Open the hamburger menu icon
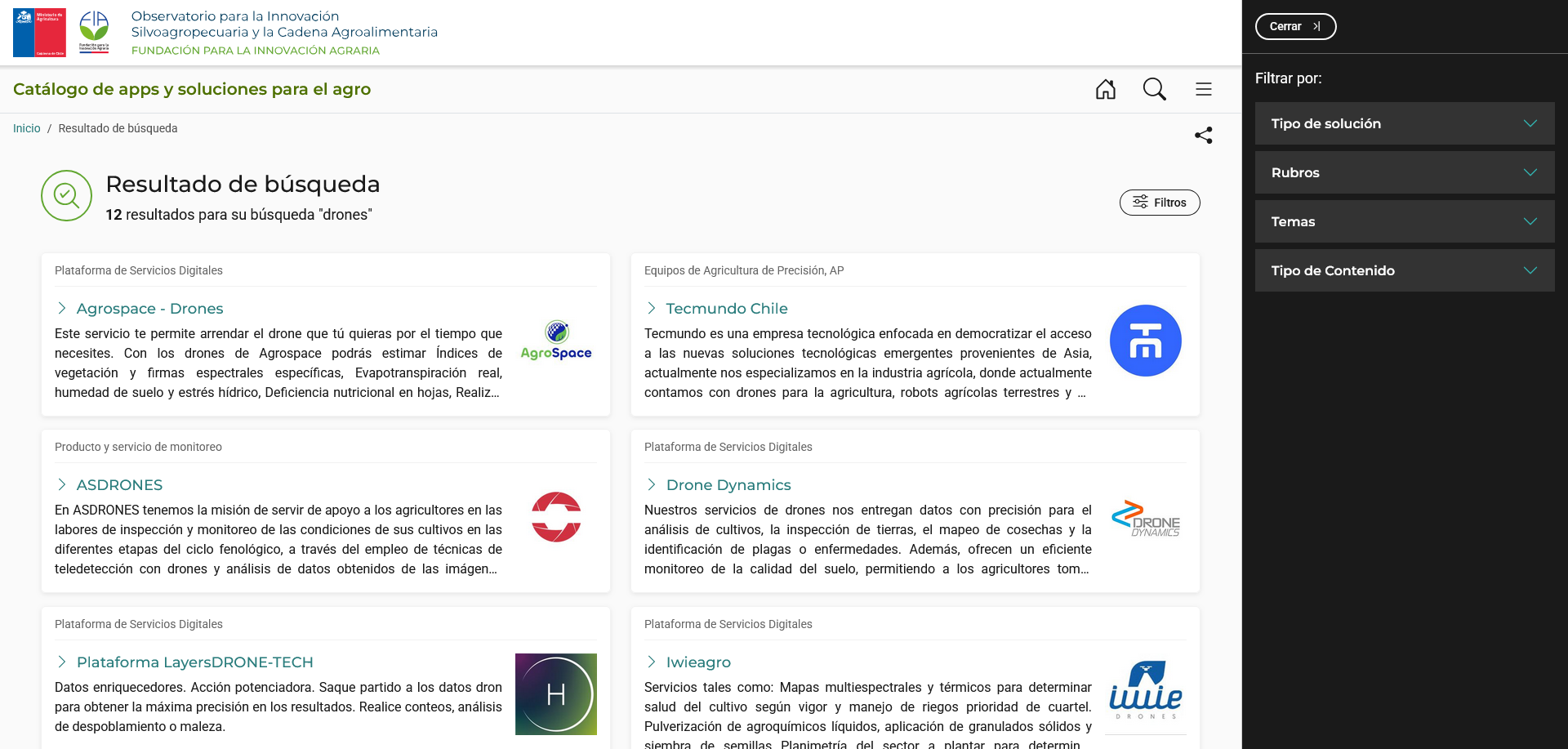 1203,89
